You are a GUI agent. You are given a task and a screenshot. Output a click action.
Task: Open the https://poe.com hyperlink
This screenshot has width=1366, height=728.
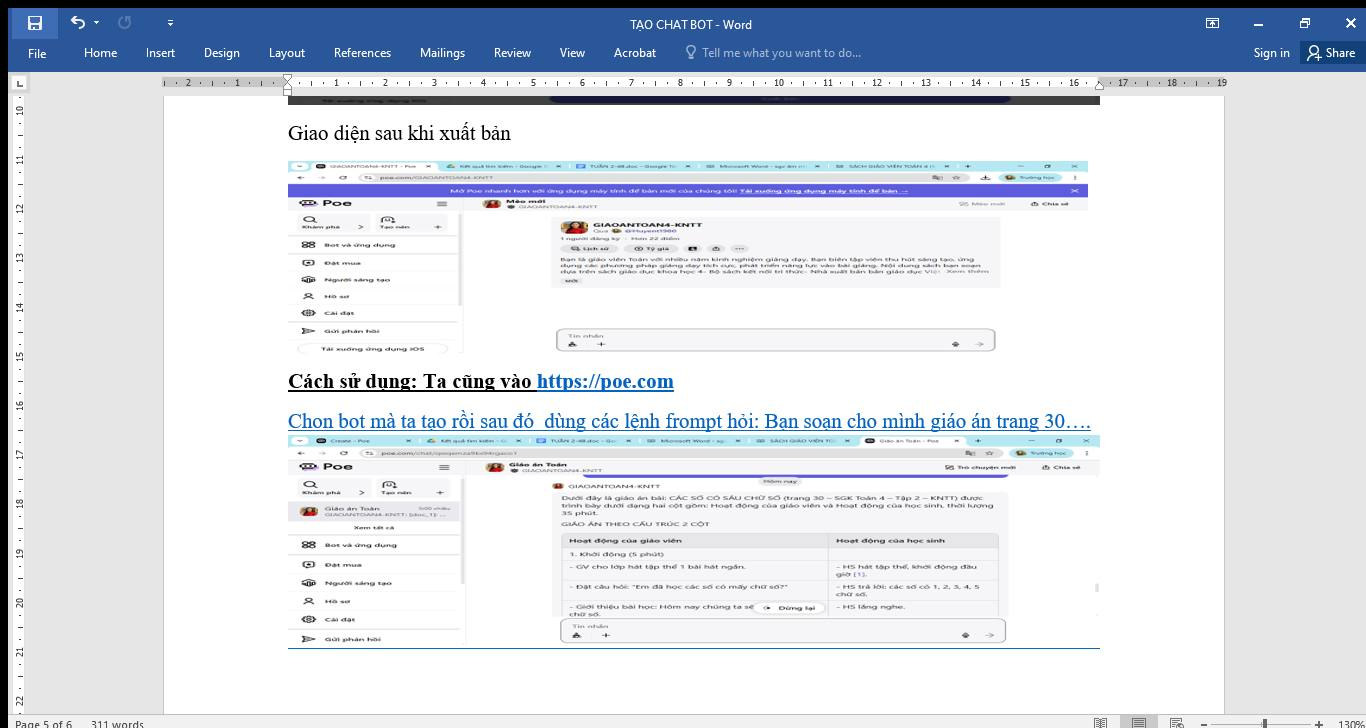[x=605, y=381]
